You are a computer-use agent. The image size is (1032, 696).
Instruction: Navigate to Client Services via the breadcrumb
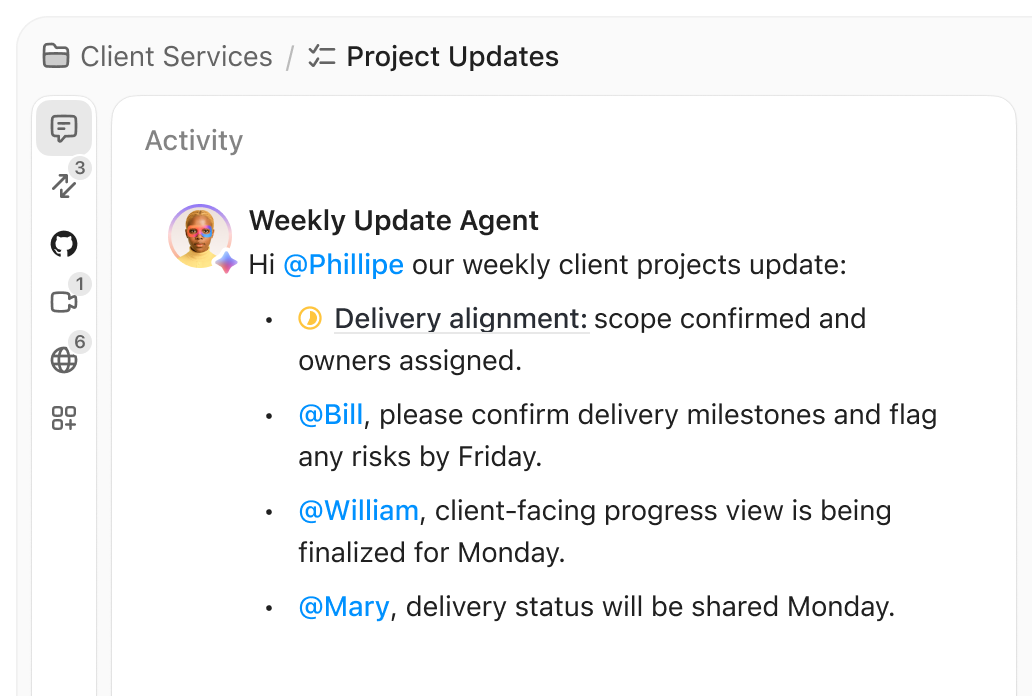[177, 57]
